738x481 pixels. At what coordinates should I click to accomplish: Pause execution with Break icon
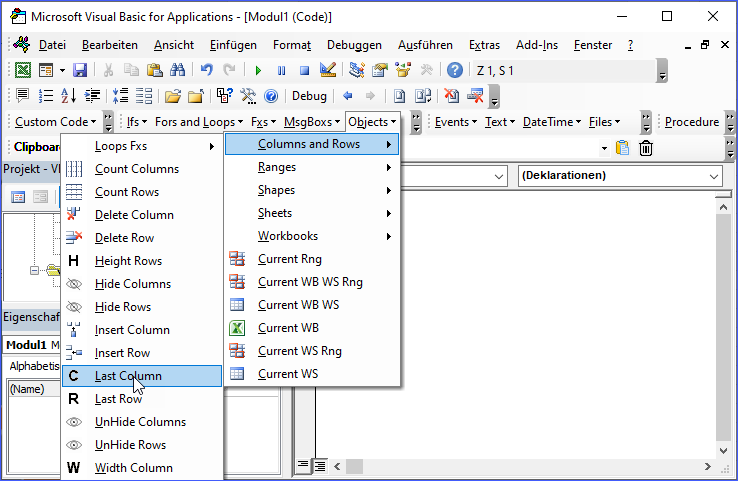(x=281, y=71)
